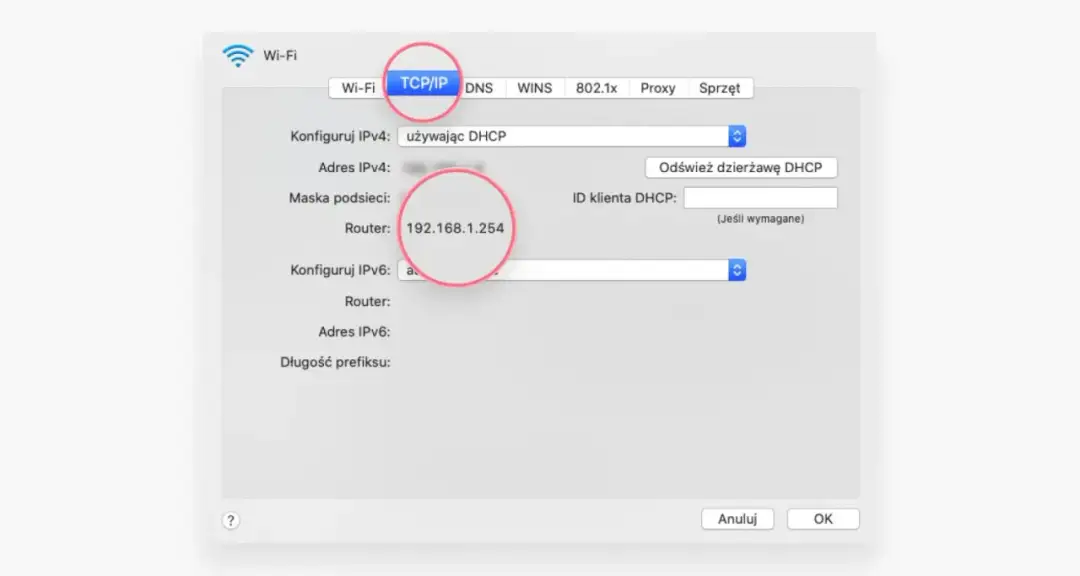Confirm settings with the OK button

click(x=823, y=519)
